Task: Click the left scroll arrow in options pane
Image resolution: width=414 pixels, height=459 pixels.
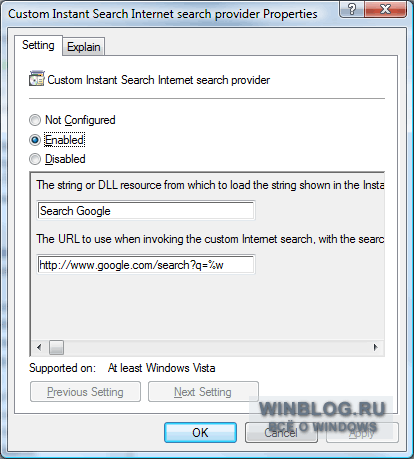Action: point(39,347)
